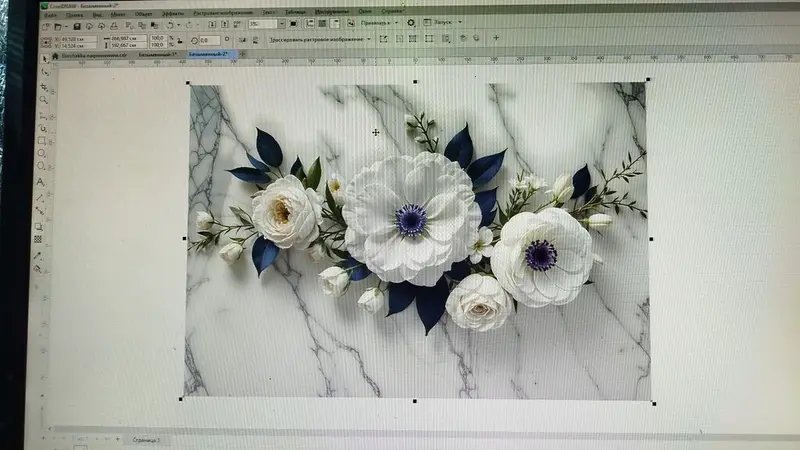Open the Инструменты menu

332,11
